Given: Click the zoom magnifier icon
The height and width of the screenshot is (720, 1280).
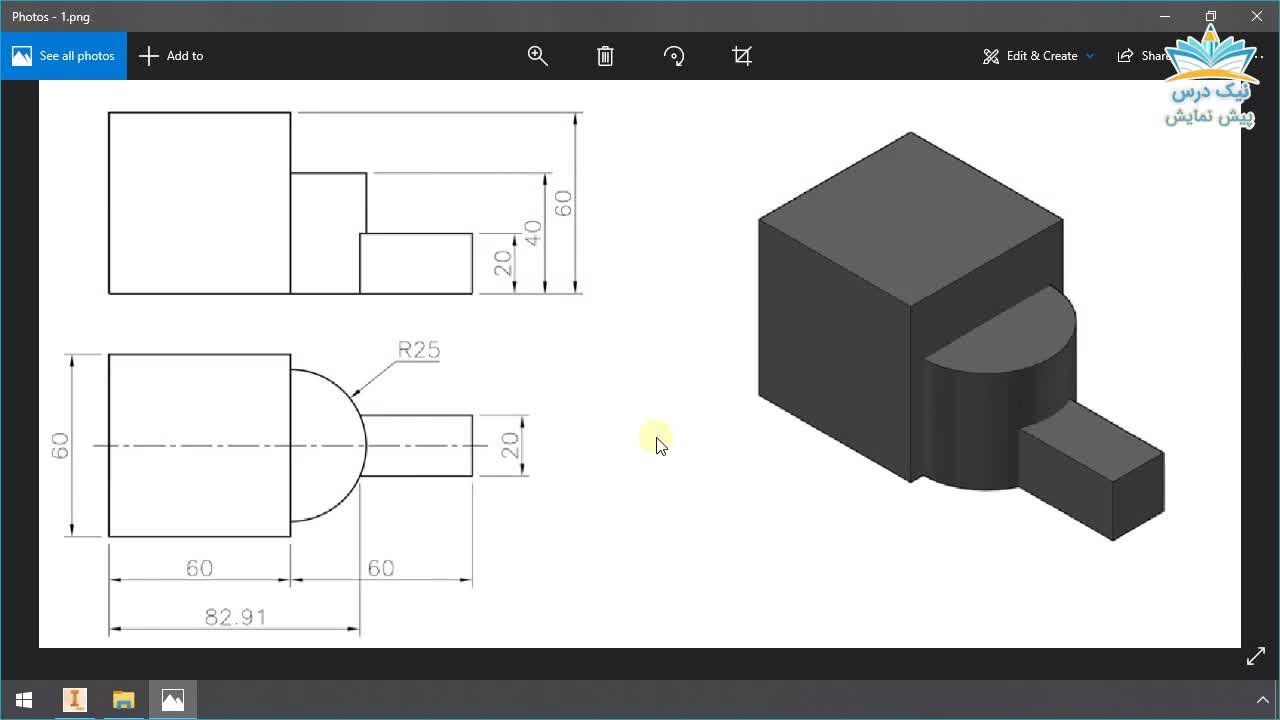Looking at the screenshot, I should coord(538,56).
